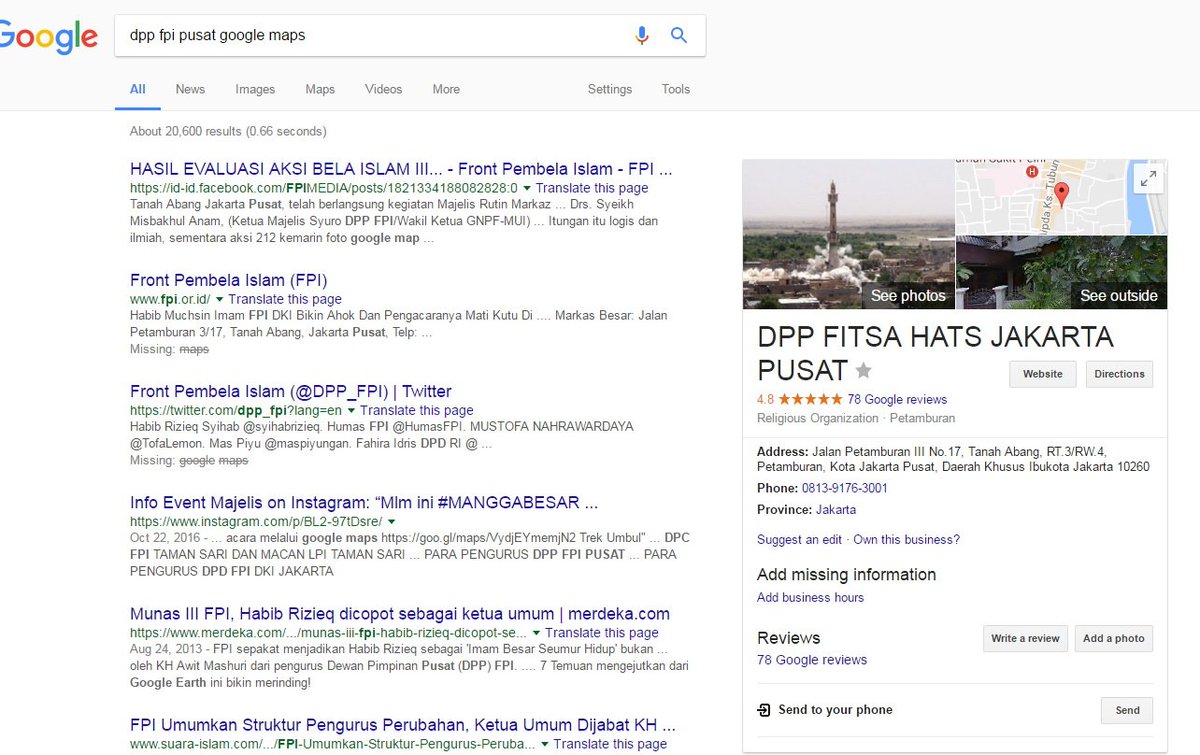Select the All tab
The height and width of the screenshot is (755, 1200).
(x=137, y=89)
